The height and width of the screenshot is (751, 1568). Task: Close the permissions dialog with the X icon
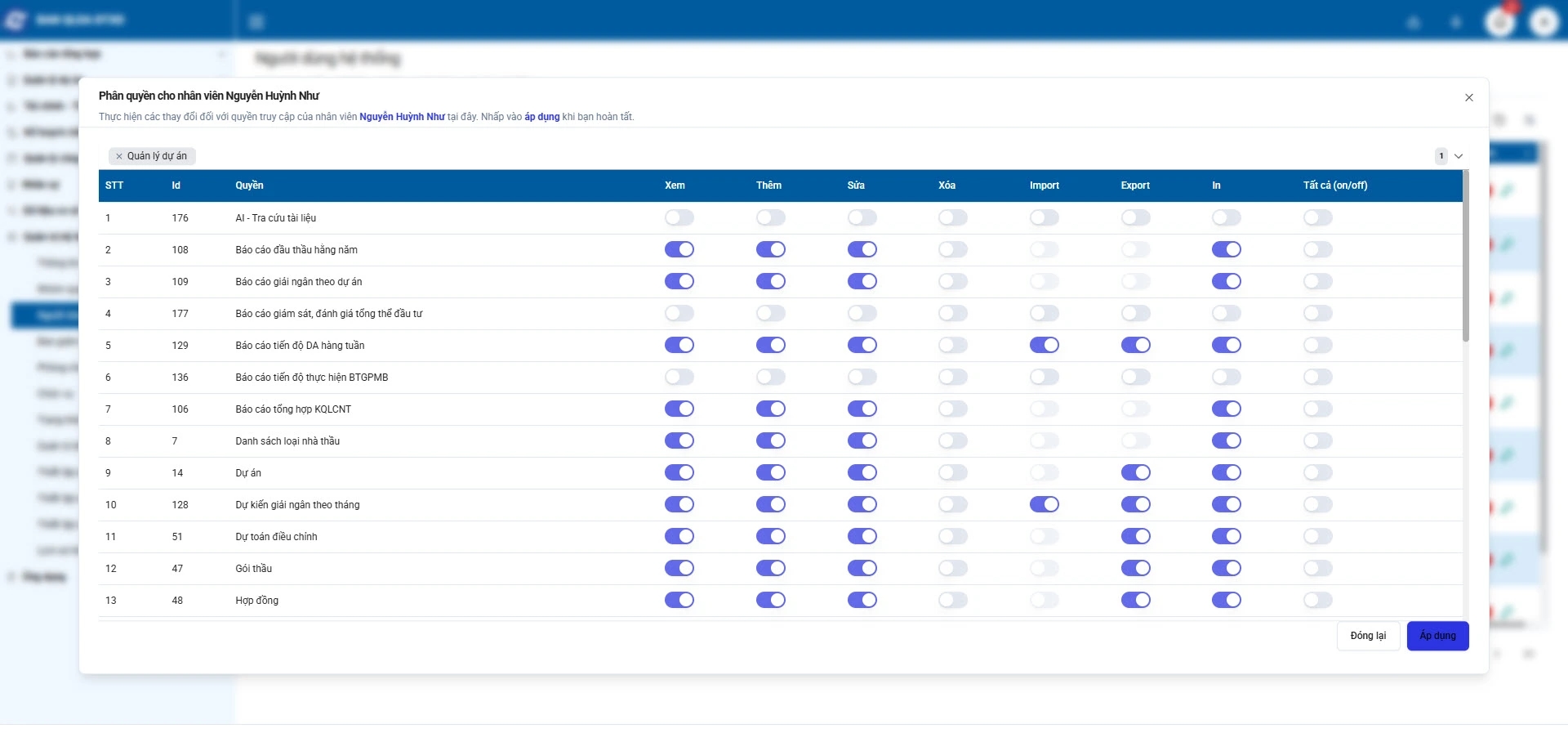1468,98
